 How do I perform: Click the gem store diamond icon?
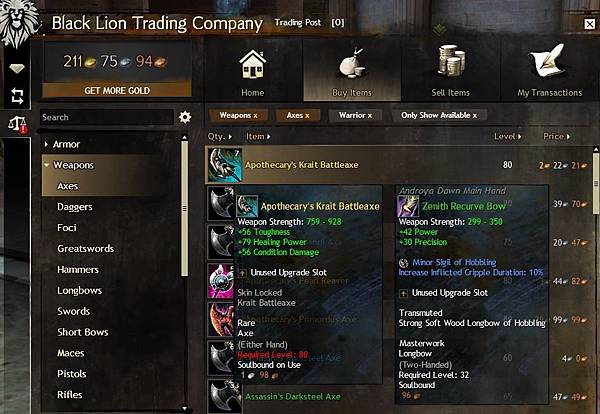pos(17,68)
